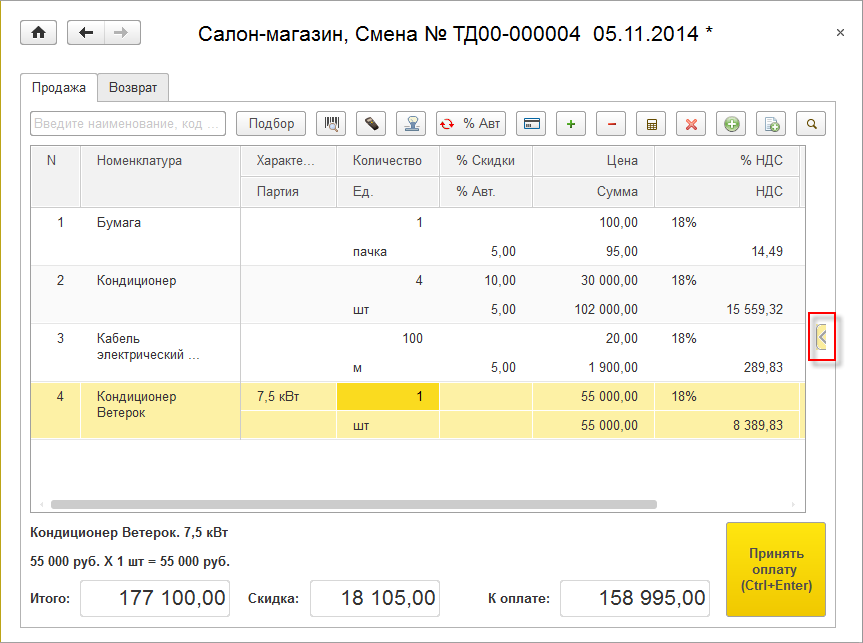Screen dimensions: 863x643
Task: Click the Подбор button
Action: (x=271, y=124)
